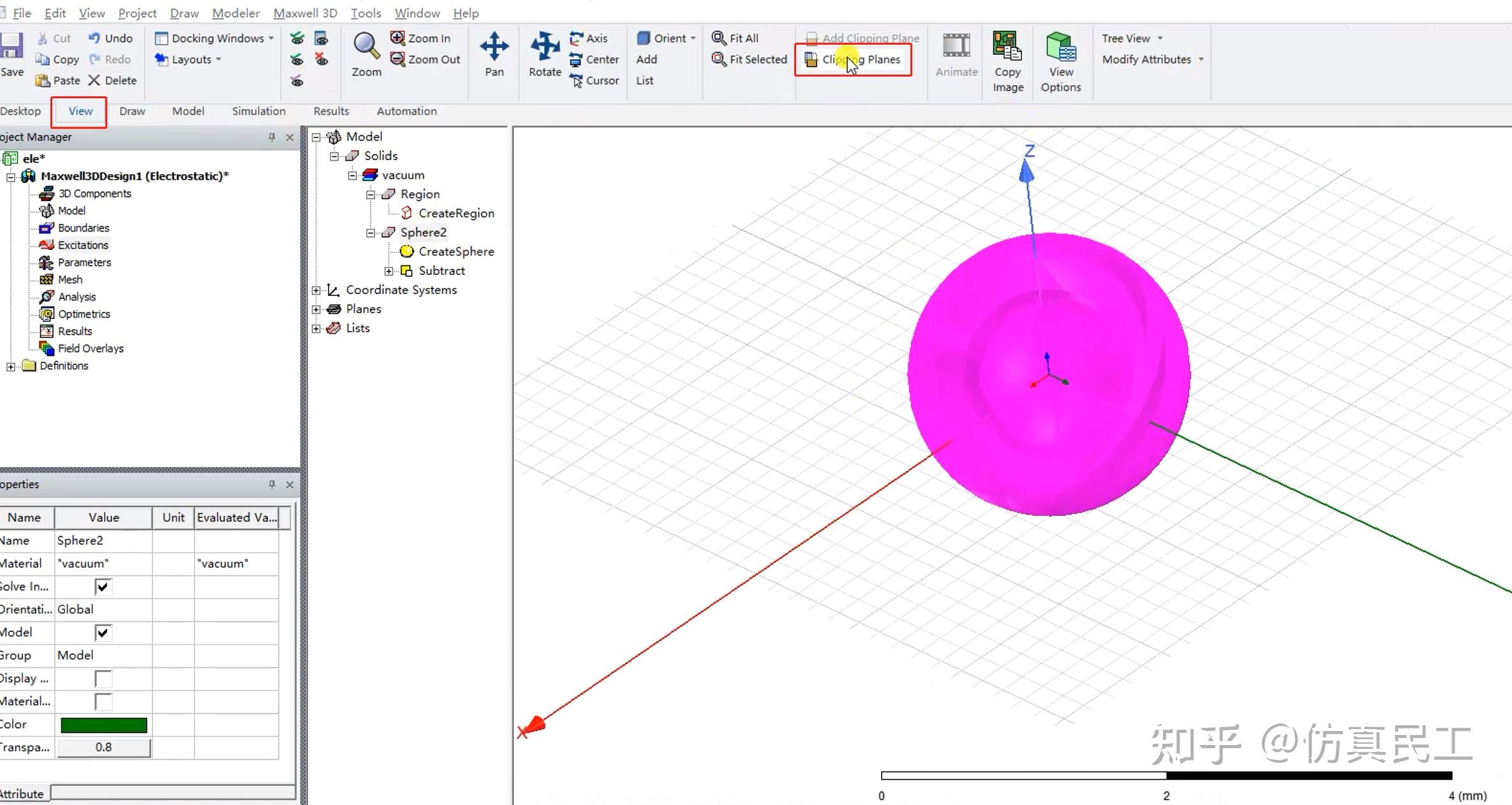This screenshot has width=1512, height=805.
Task: Click the Fit All icon
Action: point(719,38)
